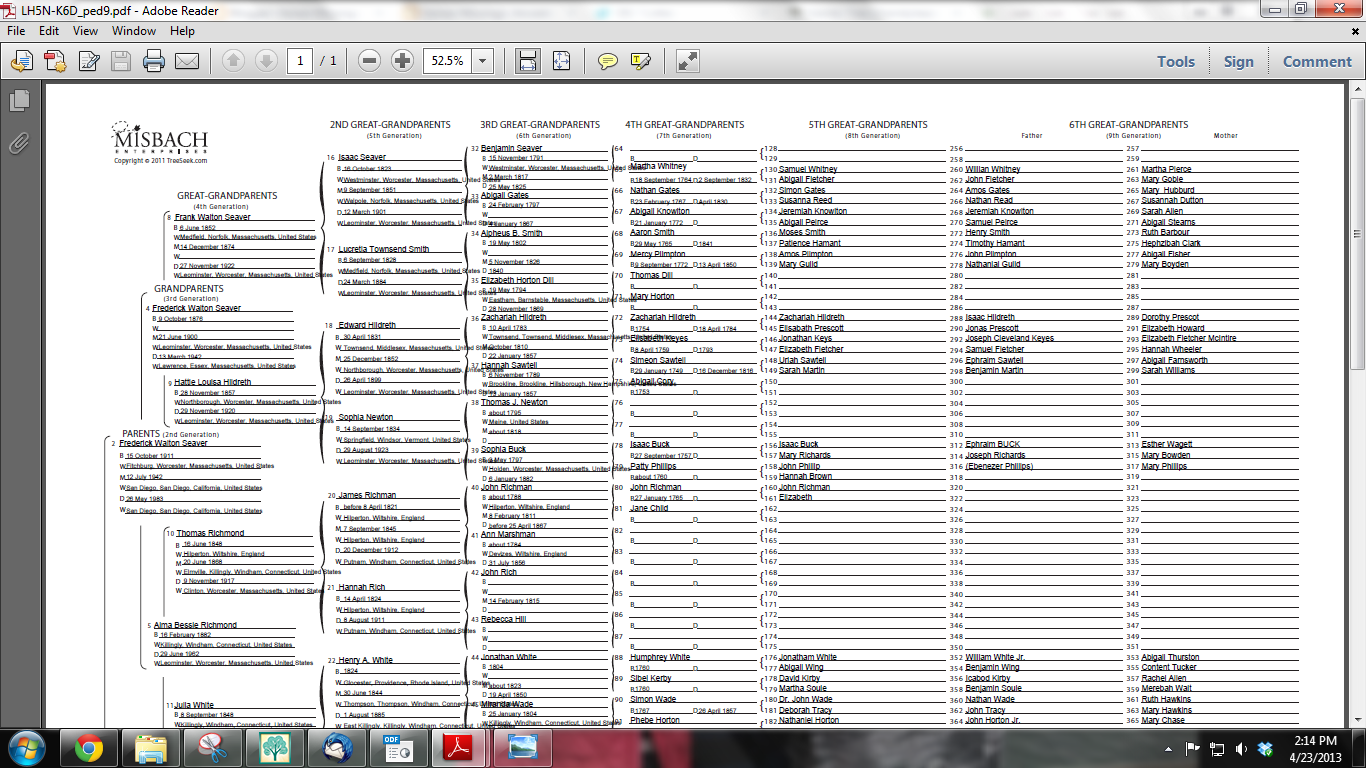Click the Open file toolbar icon

tap(21, 61)
